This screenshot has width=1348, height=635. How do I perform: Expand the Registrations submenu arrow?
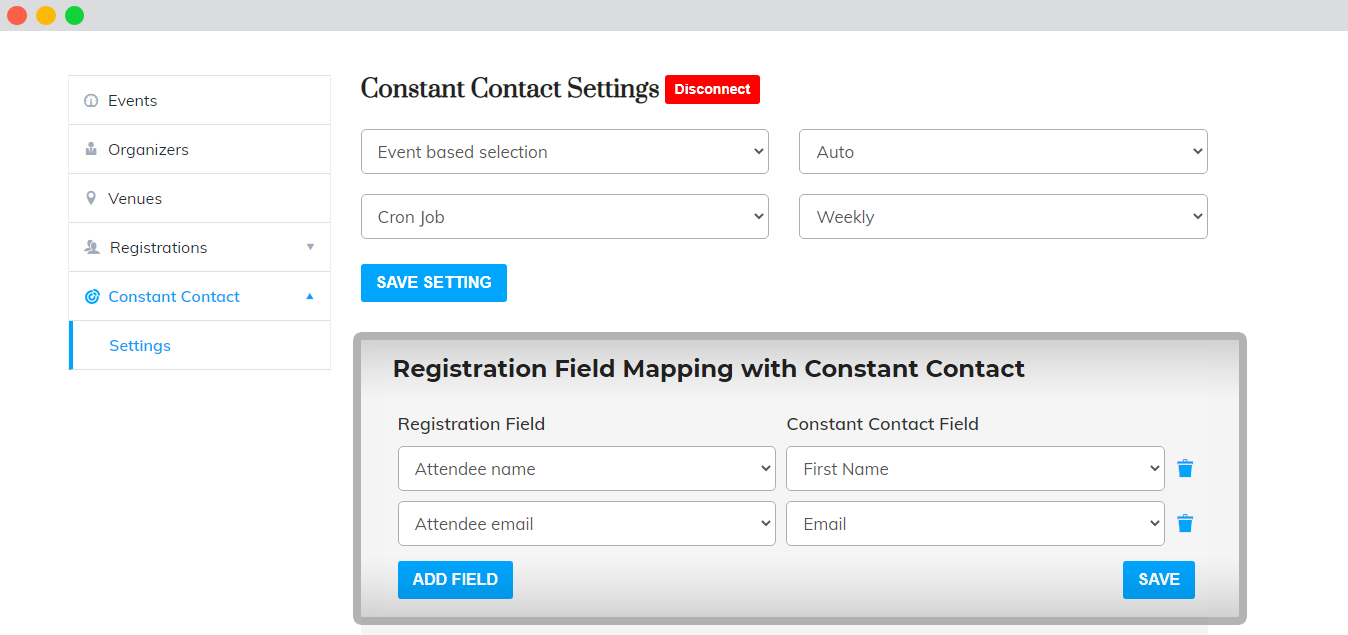pos(310,247)
